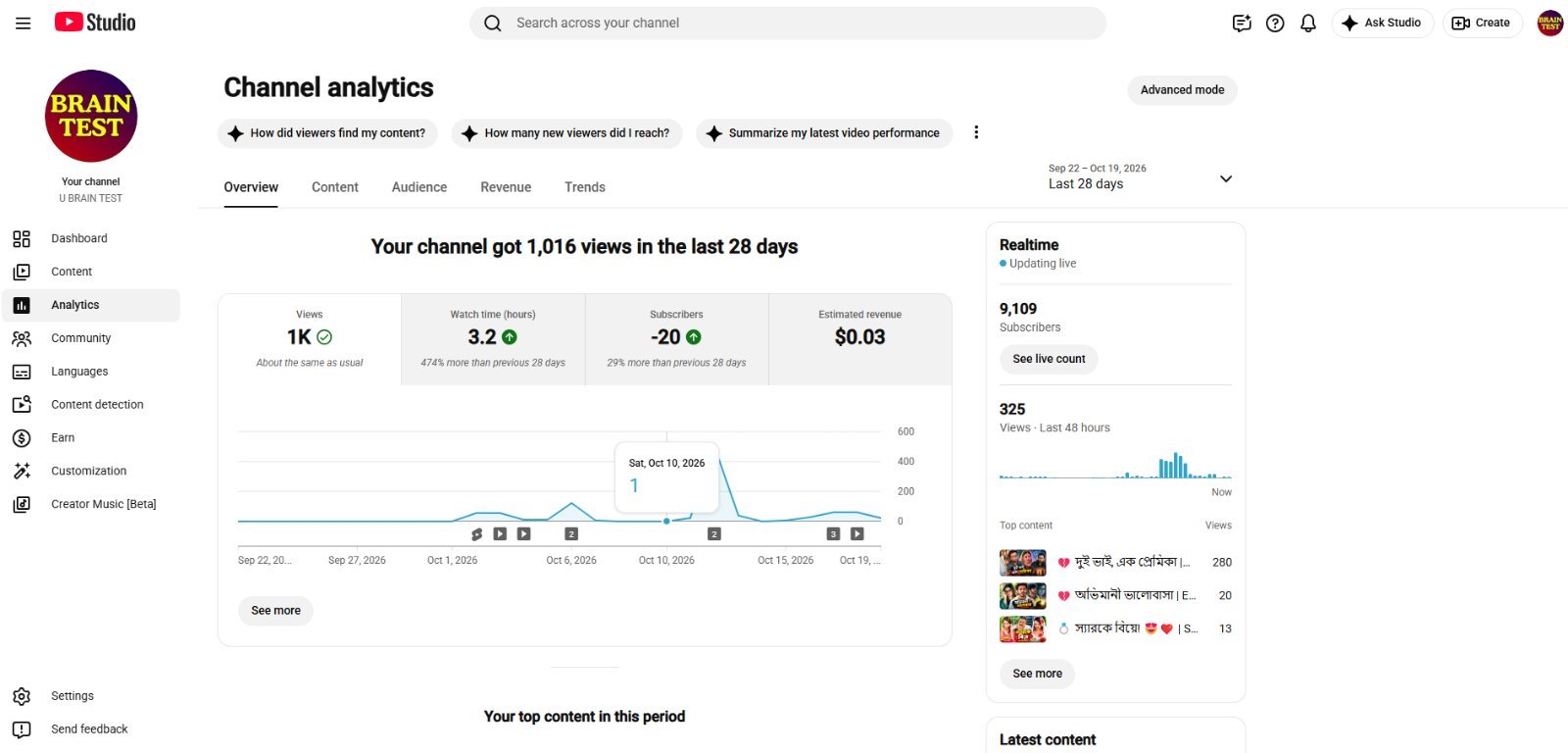Select the Estimated revenue metric card
The image size is (1568, 753).
point(860,339)
